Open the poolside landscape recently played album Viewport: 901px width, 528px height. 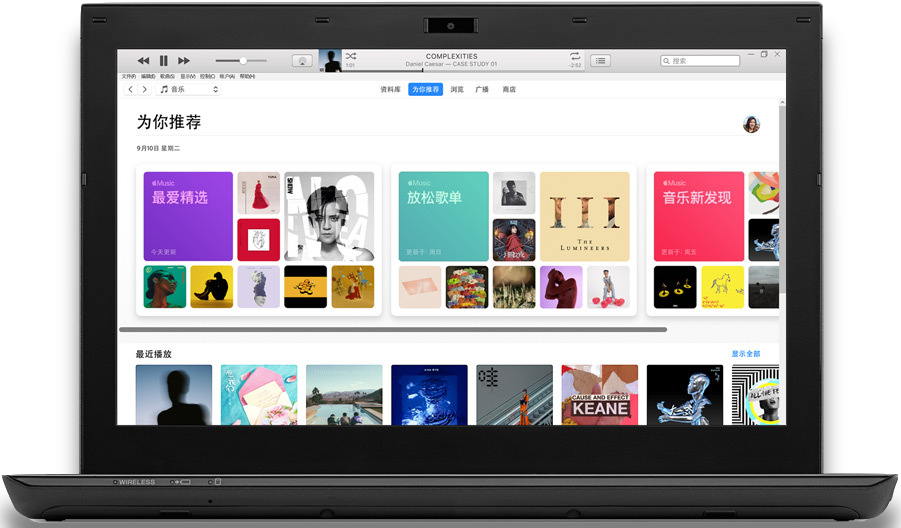coord(344,395)
